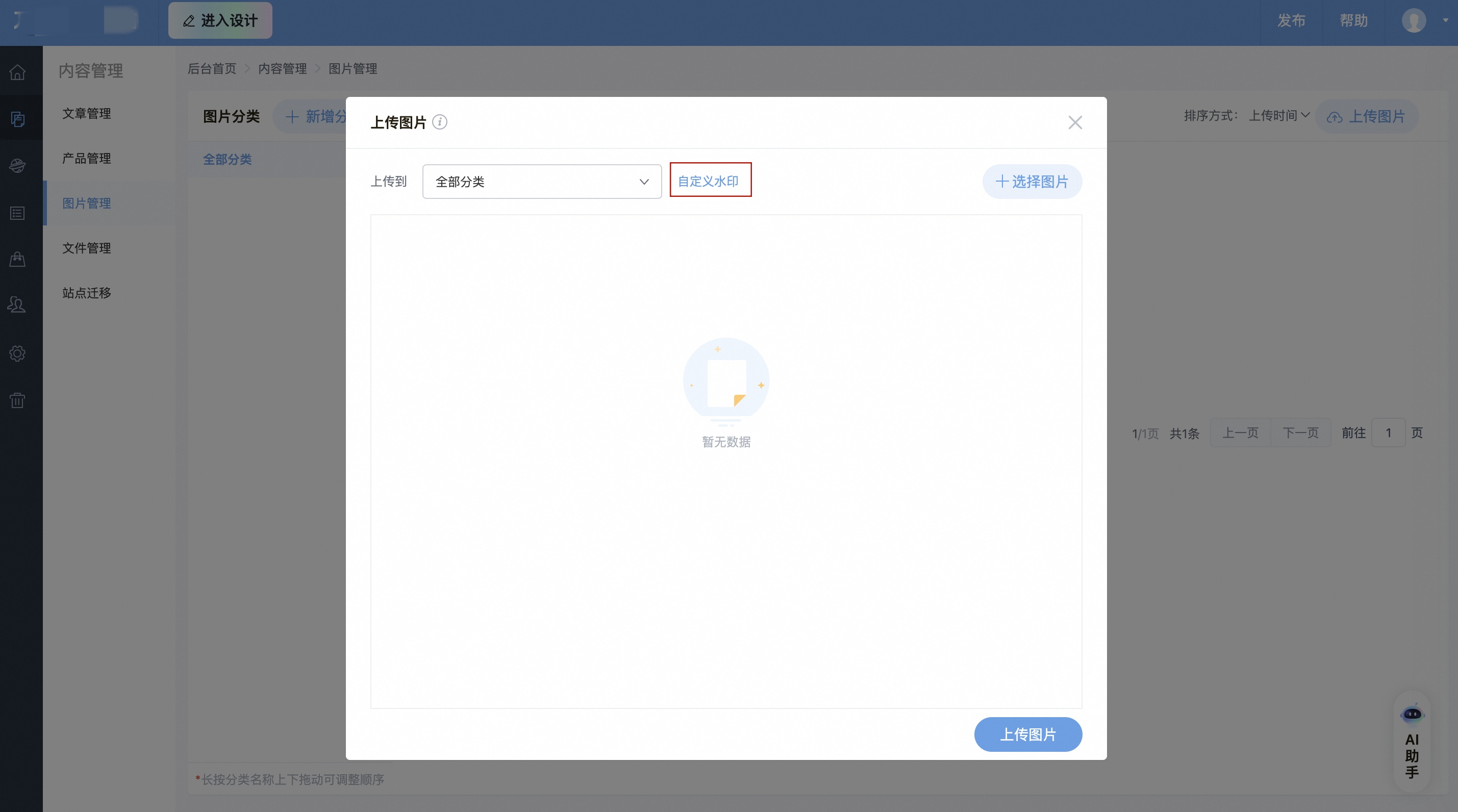Click the info icon beside 上传图片 title
Viewport: 1458px width, 812px height.
pos(440,122)
